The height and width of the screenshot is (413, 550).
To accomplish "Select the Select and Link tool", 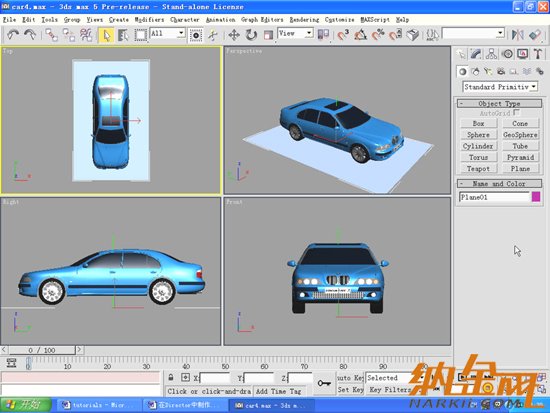I will coord(52,35).
